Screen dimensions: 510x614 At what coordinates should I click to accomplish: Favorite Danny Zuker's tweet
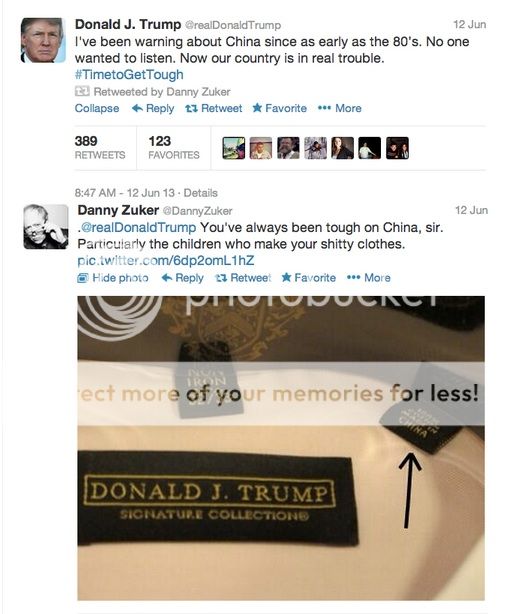[309, 278]
